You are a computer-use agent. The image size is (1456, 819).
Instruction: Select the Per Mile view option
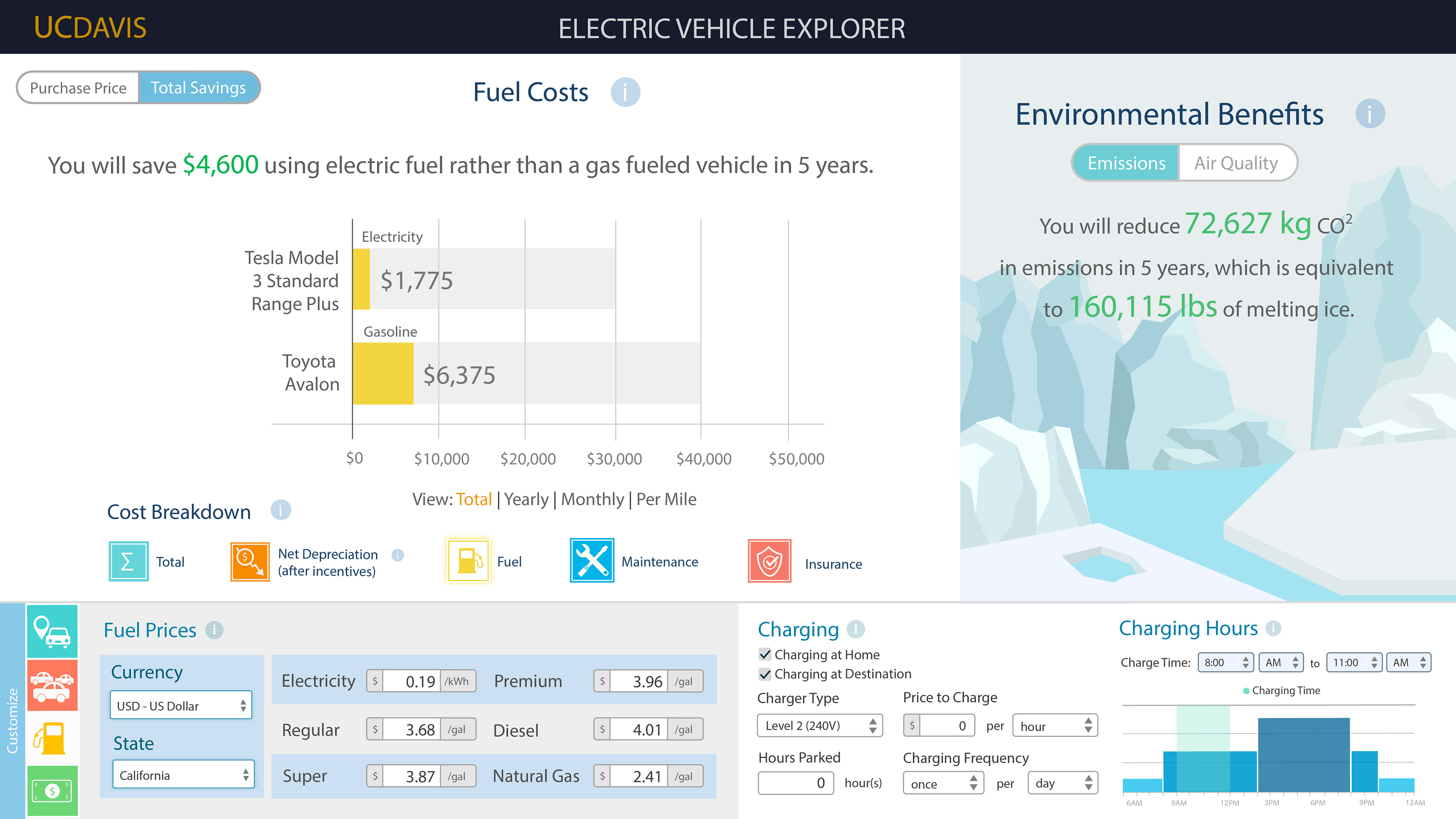point(666,499)
